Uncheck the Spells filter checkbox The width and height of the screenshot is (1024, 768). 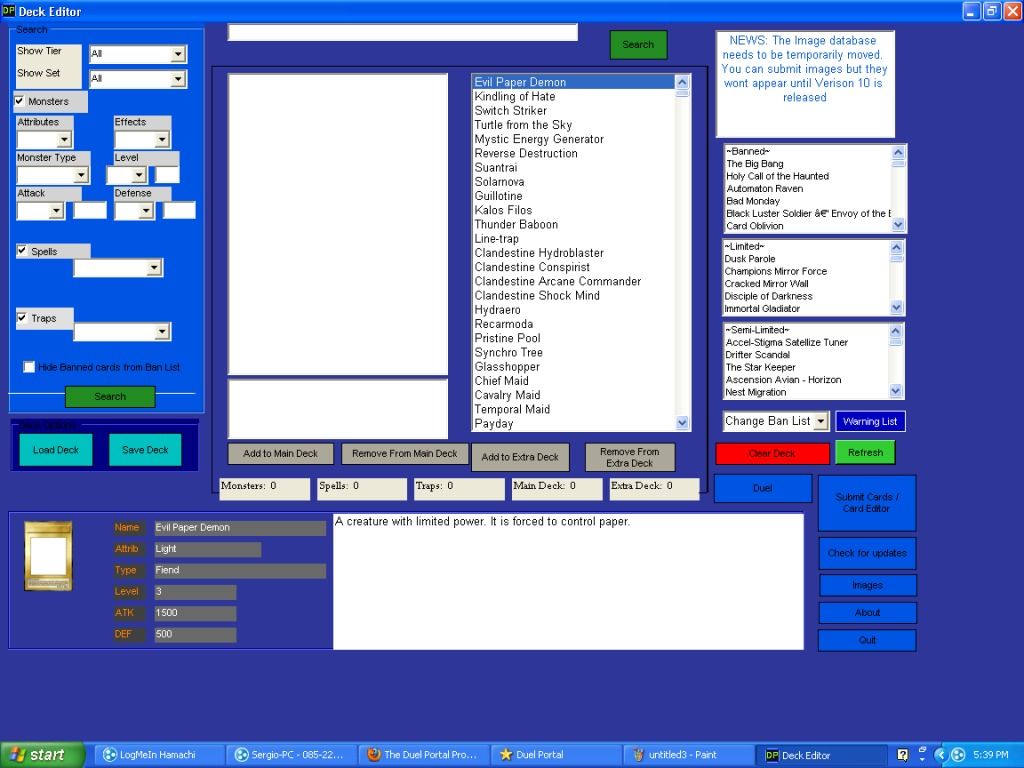(22, 251)
